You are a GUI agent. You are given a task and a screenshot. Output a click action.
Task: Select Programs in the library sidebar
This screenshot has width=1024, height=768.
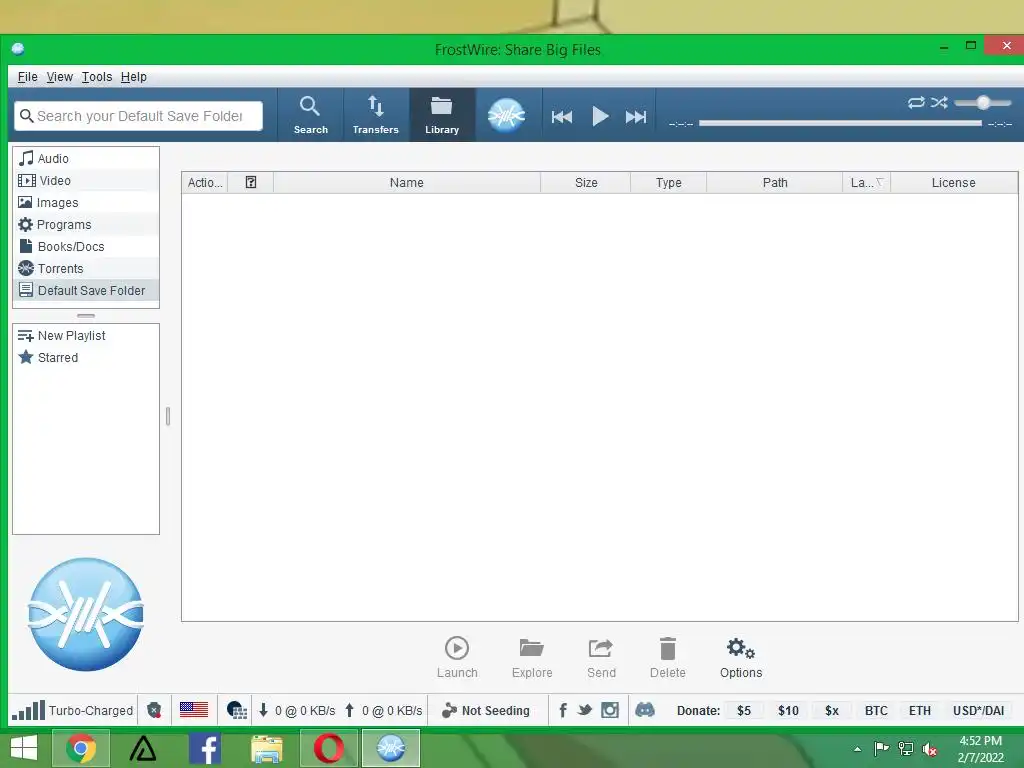pos(86,225)
